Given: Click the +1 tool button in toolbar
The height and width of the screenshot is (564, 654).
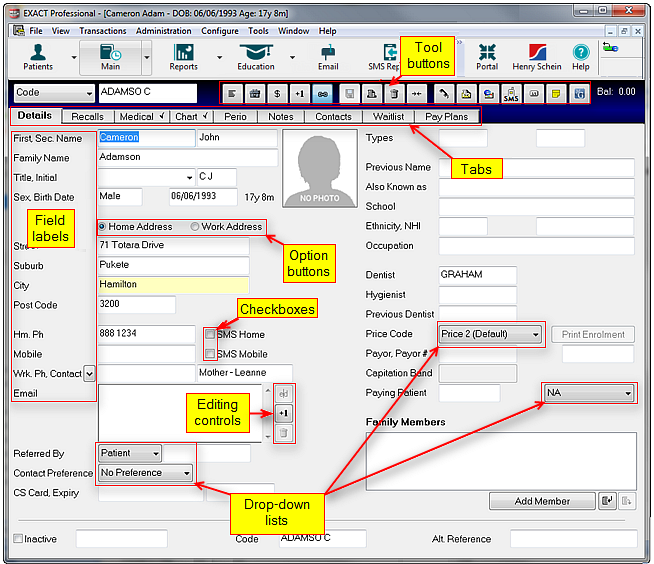Looking at the screenshot, I should 300,94.
